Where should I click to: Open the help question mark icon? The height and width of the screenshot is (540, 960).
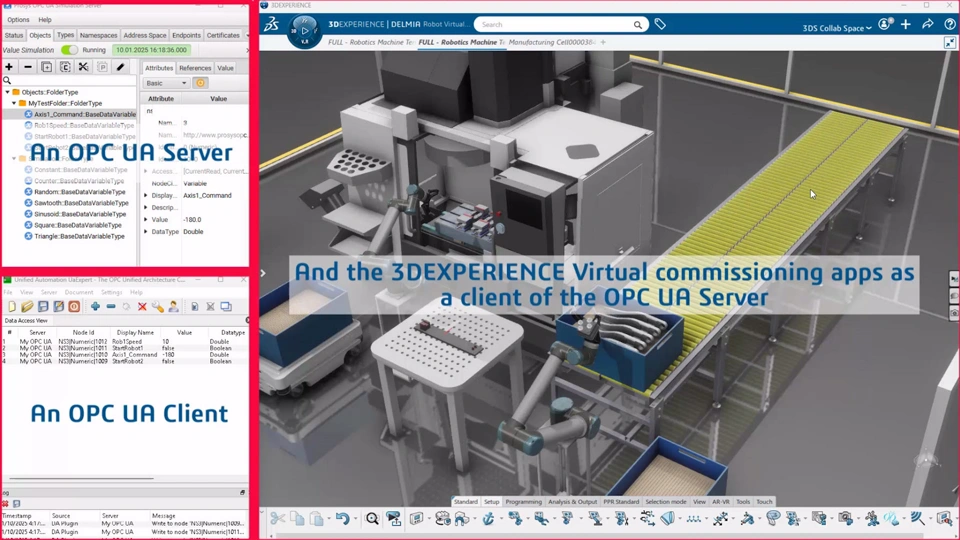coord(950,24)
